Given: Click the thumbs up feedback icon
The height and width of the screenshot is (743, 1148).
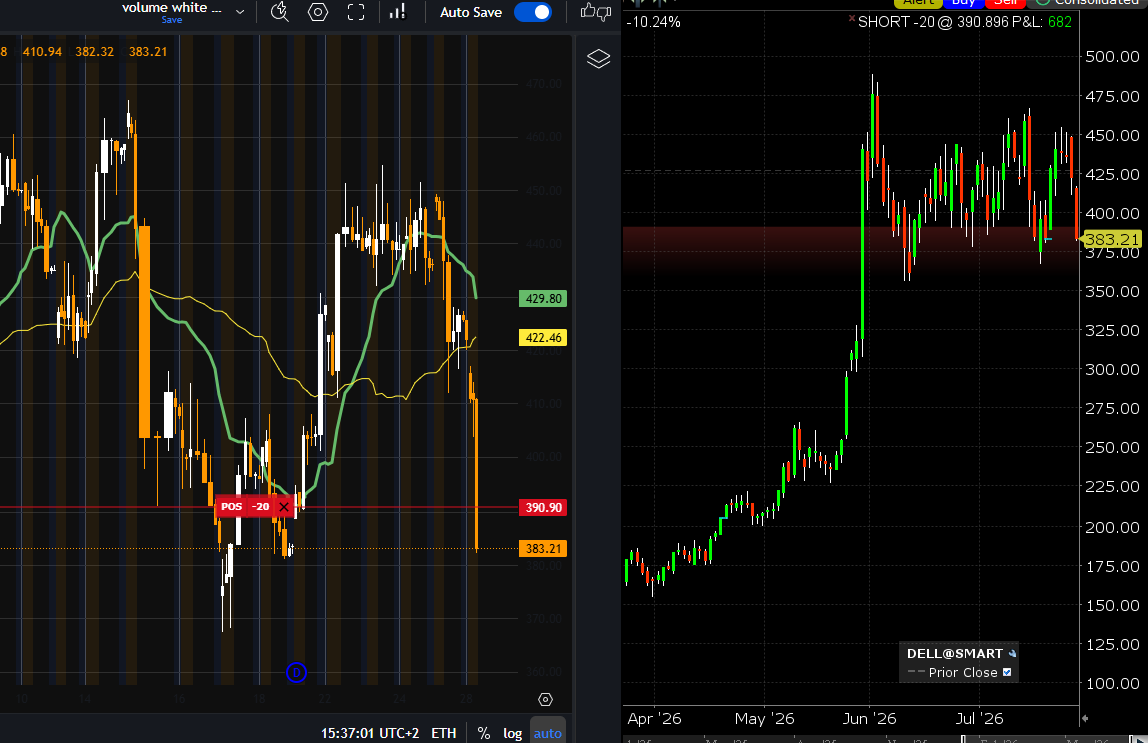Looking at the screenshot, I should coord(588,11).
